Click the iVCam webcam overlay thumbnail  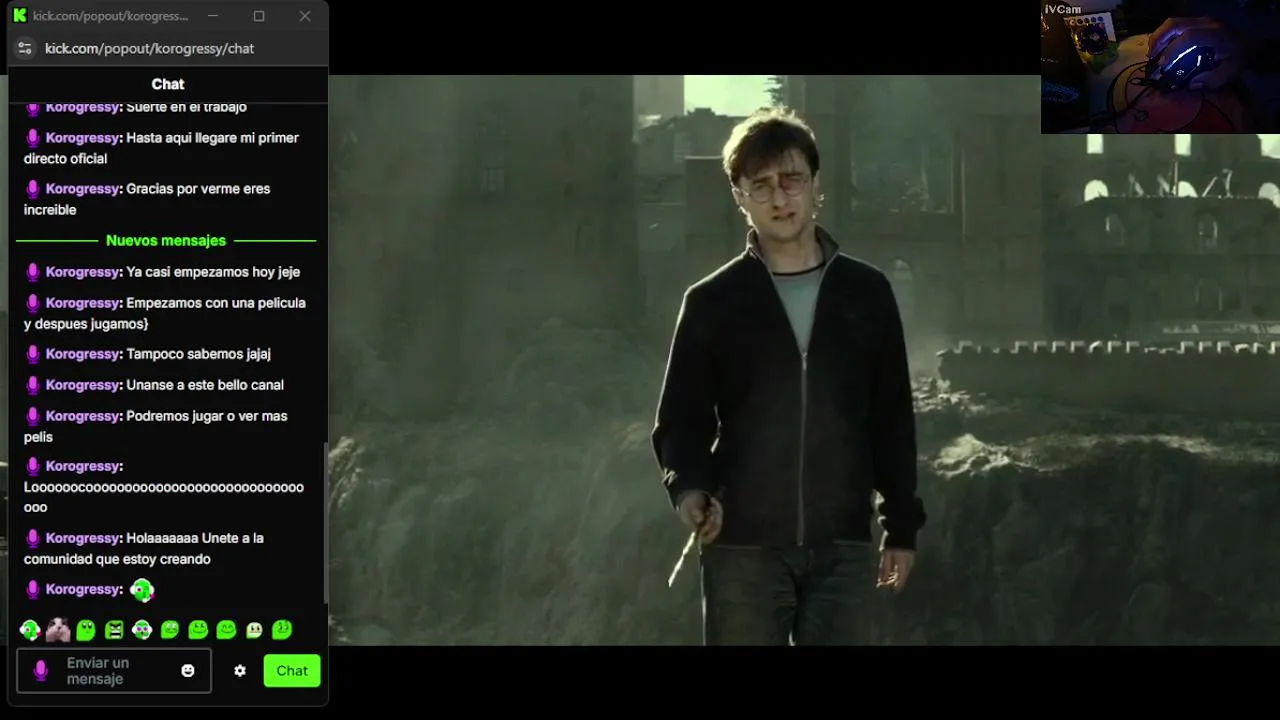tap(1160, 67)
